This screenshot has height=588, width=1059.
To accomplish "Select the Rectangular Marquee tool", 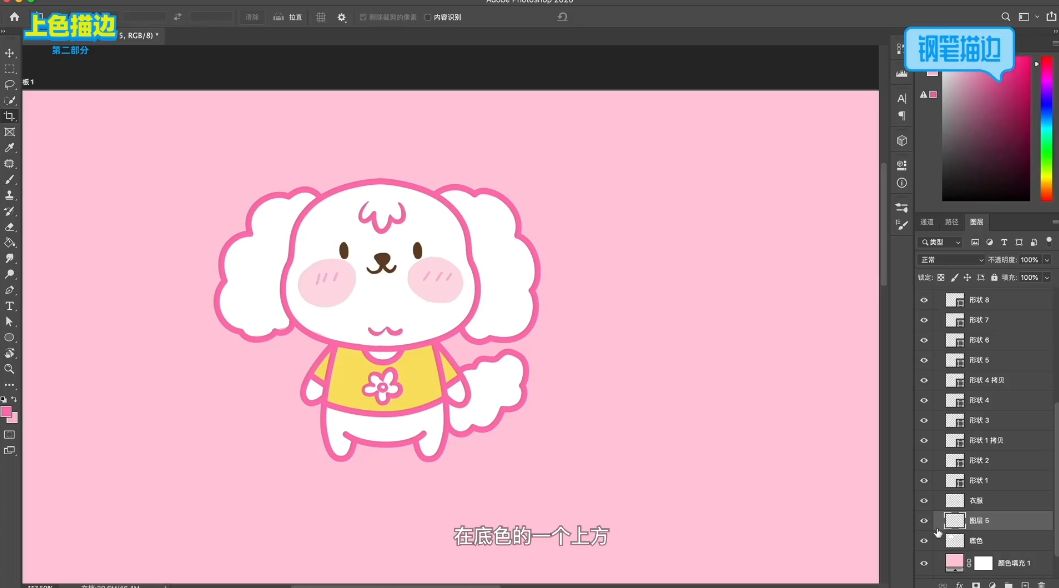I will tap(9, 69).
